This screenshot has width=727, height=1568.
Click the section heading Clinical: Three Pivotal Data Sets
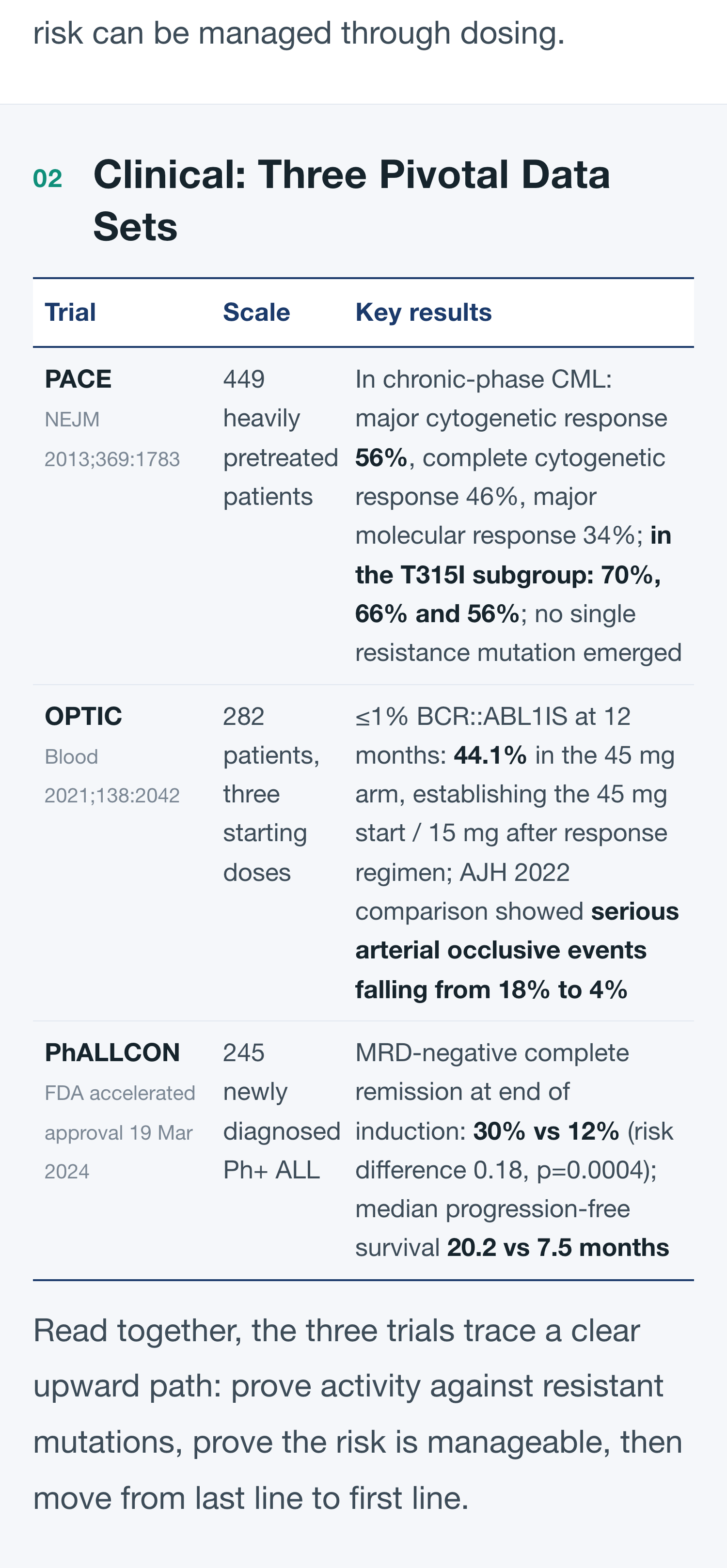click(351, 200)
